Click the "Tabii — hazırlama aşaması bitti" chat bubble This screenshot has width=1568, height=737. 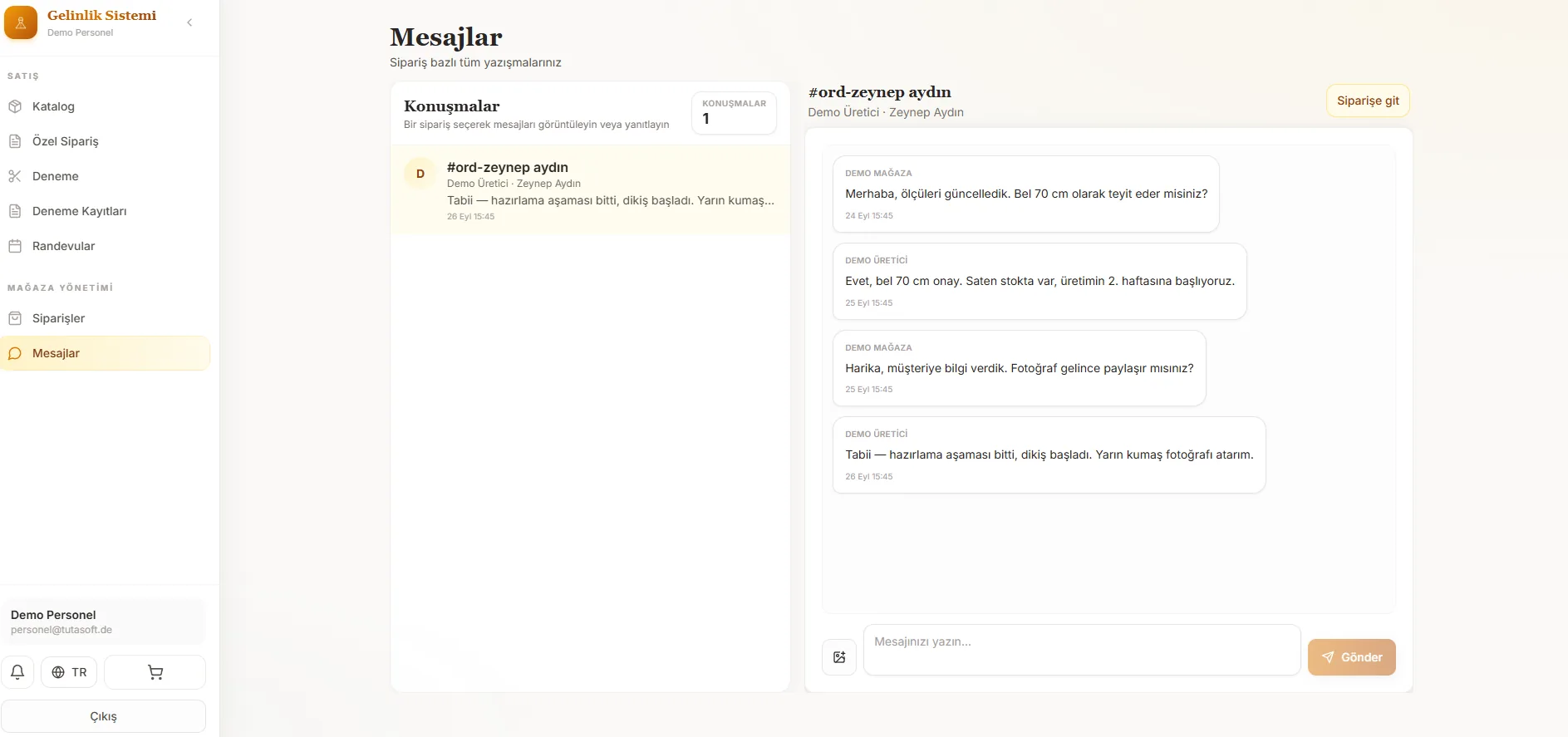point(1049,454)
